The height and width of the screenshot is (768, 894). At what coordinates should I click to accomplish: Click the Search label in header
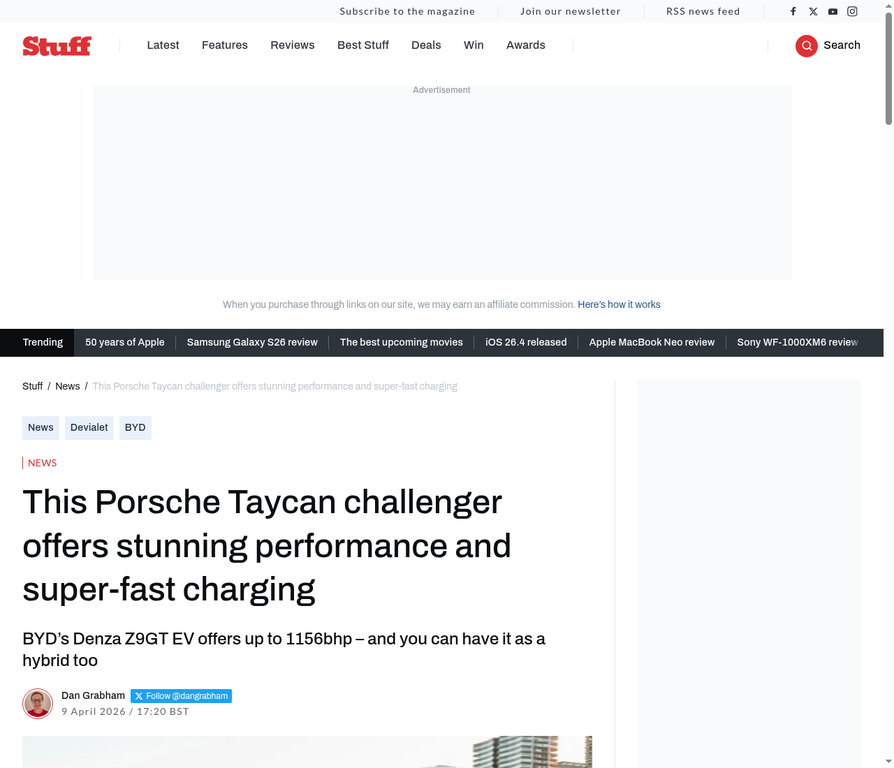coord(842,45)
